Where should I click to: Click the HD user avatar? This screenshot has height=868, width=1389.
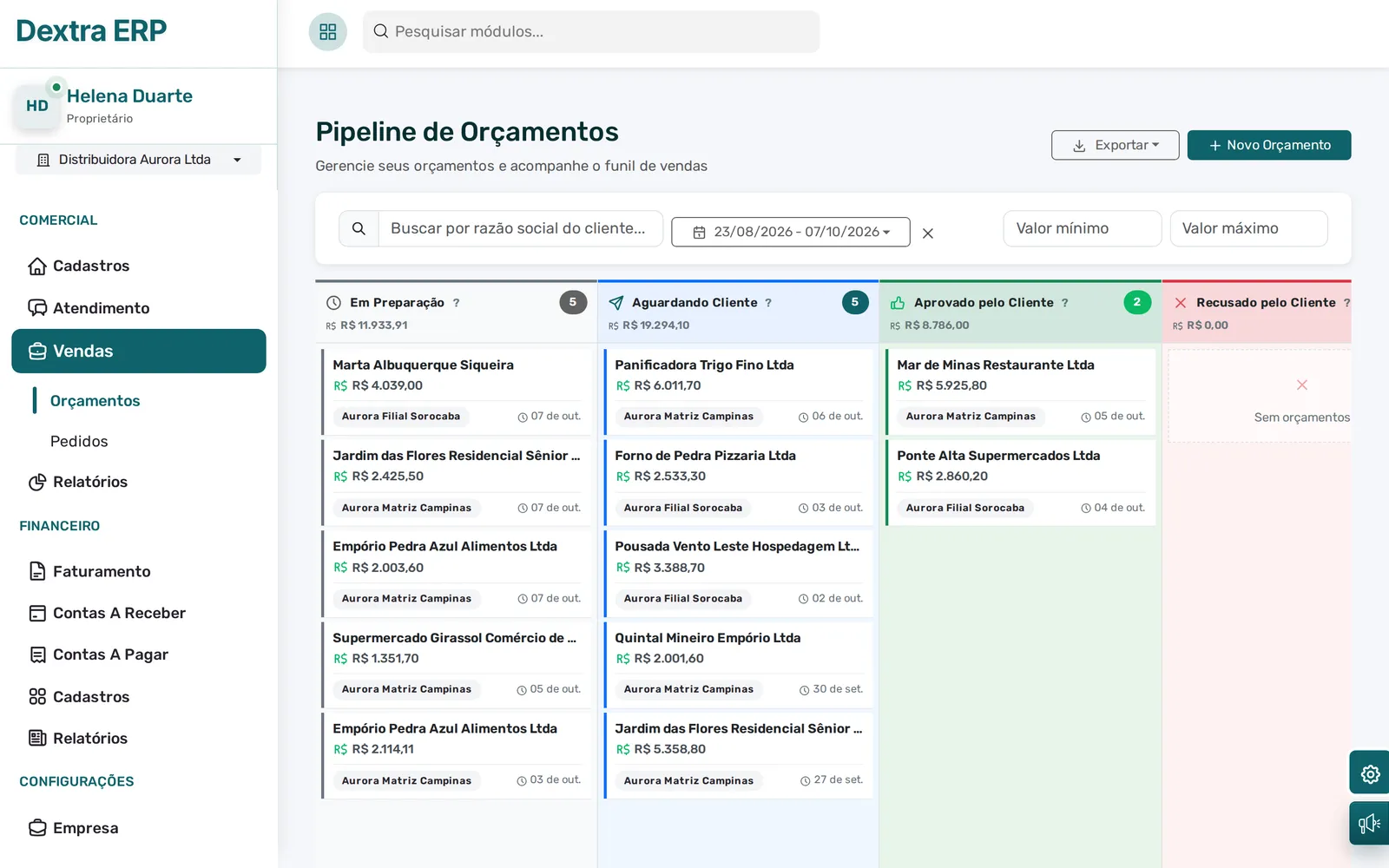coord(37,106)
